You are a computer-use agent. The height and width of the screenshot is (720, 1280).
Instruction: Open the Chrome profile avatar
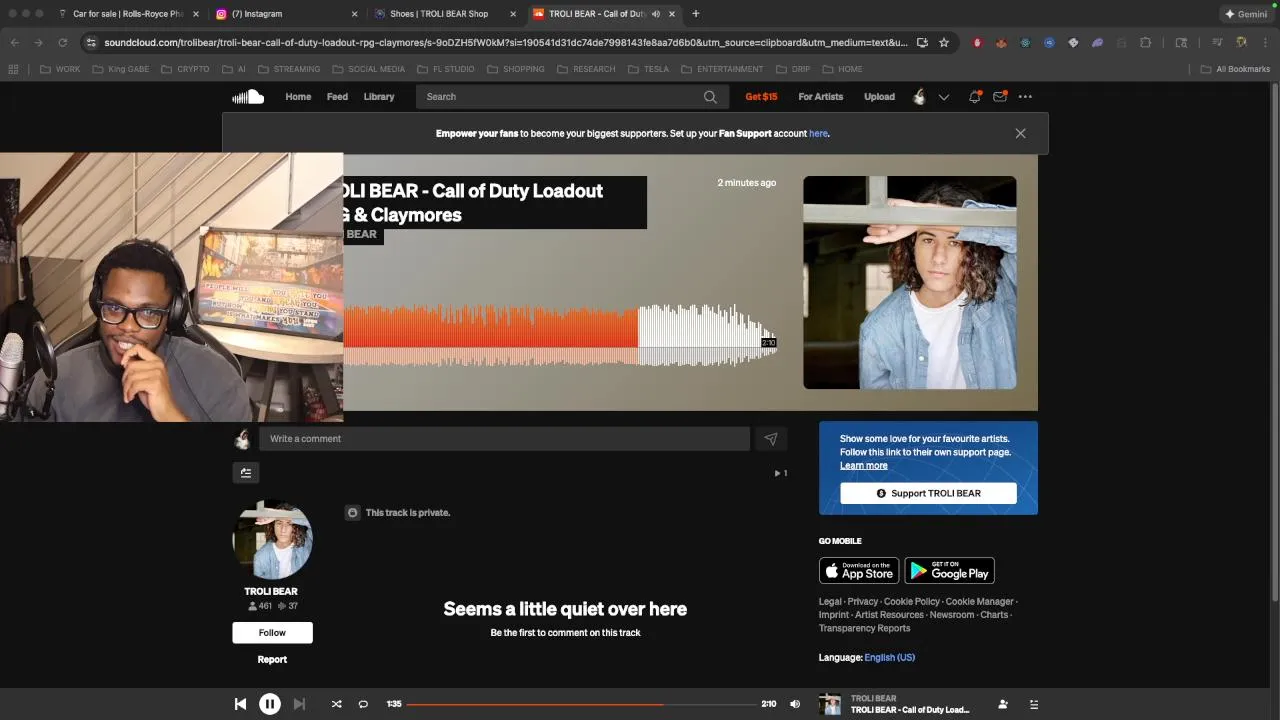tap(1241, 43)
